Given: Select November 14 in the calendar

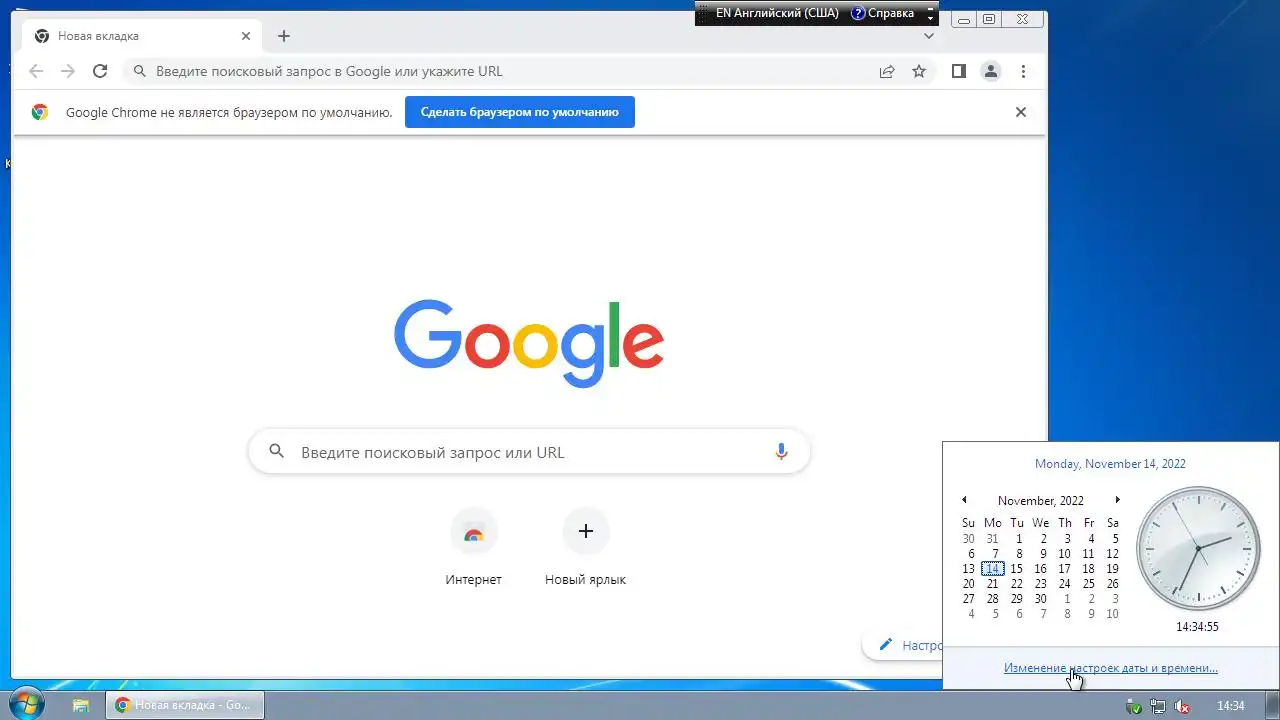Looking at the screenshot, I should [x=992, y=568].
